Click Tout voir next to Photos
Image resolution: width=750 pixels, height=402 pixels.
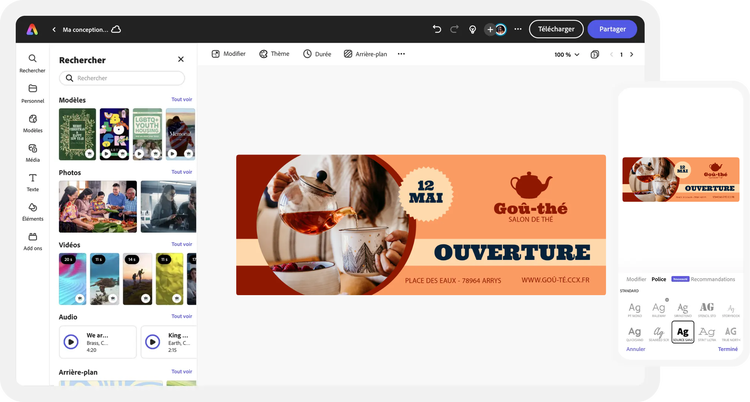pos(182,172)
